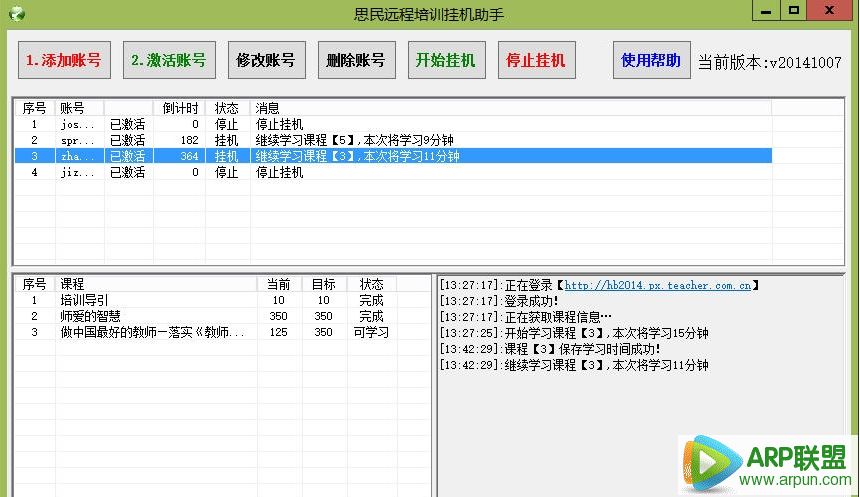Click the countdown value 182
The image size is (860, 497).
[x=190, y=140]
